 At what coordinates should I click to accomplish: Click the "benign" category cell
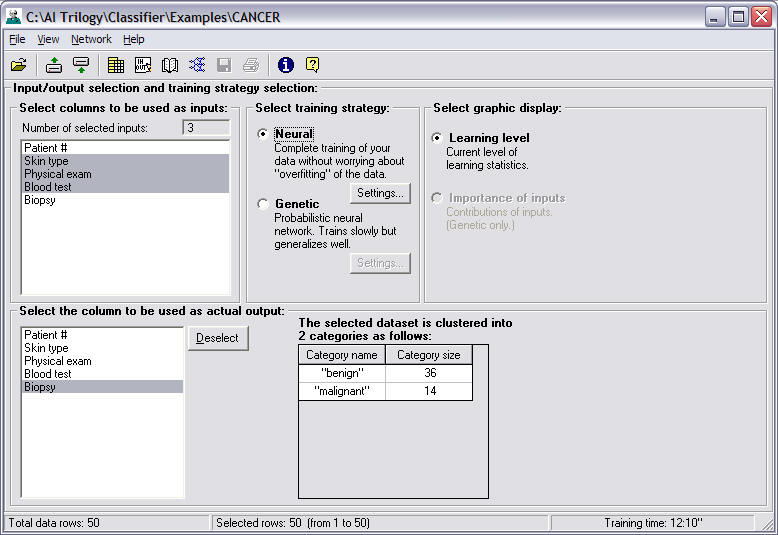pos(342,373)
